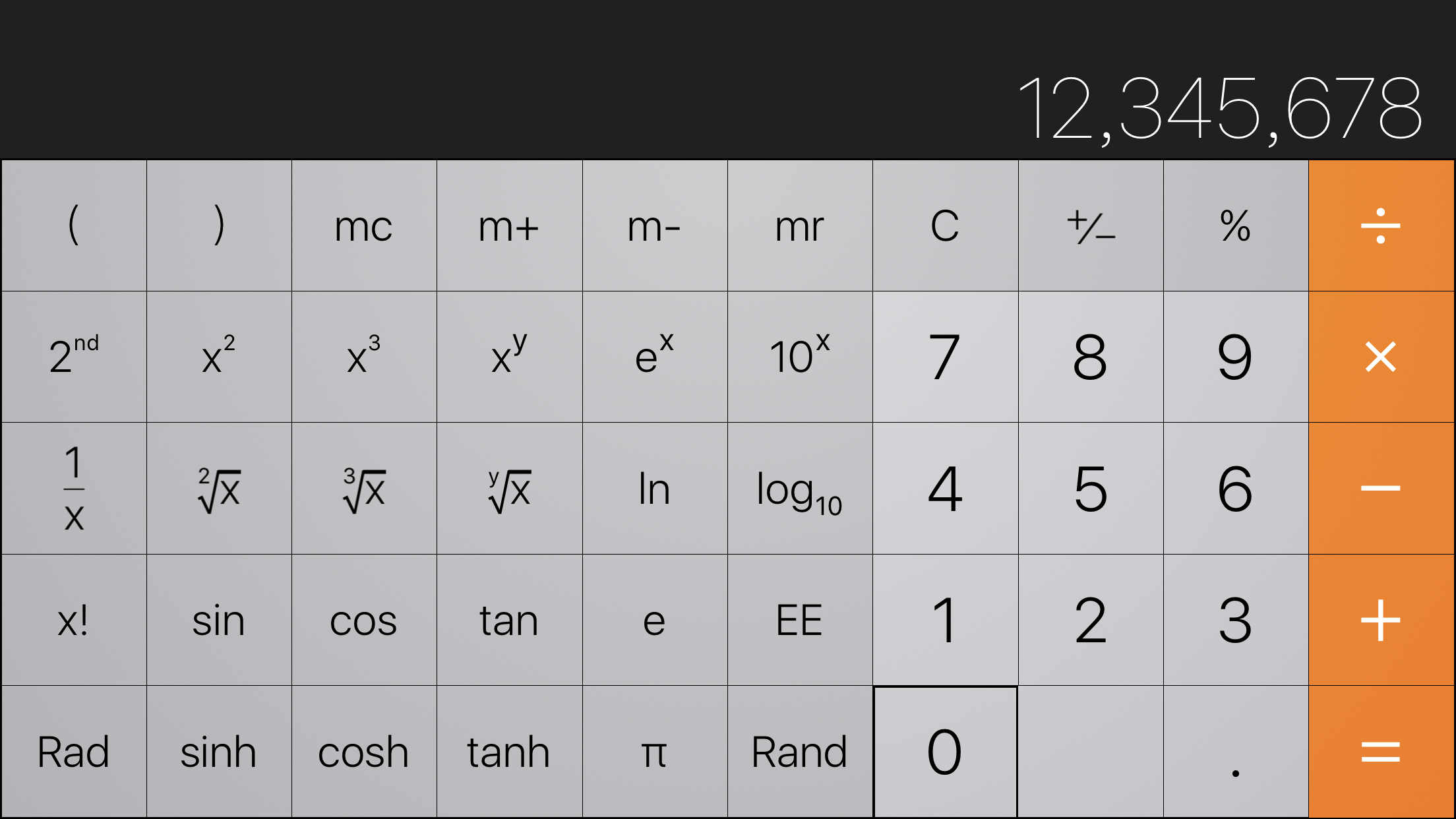Select the sin trigonometric function

(218, 620)
